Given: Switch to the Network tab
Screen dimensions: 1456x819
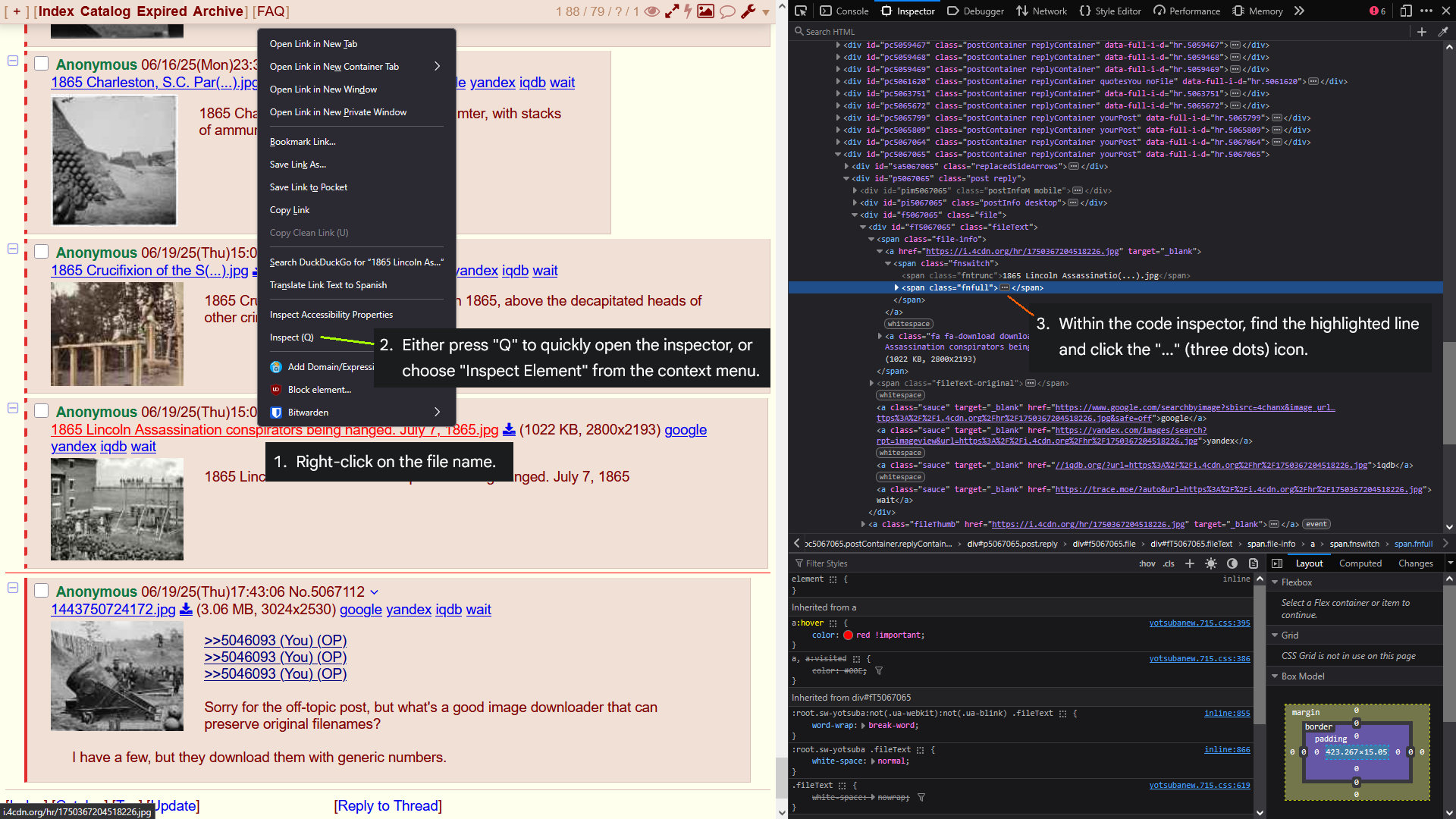Looking at the screenshot, I should (x=1041, y=11).
